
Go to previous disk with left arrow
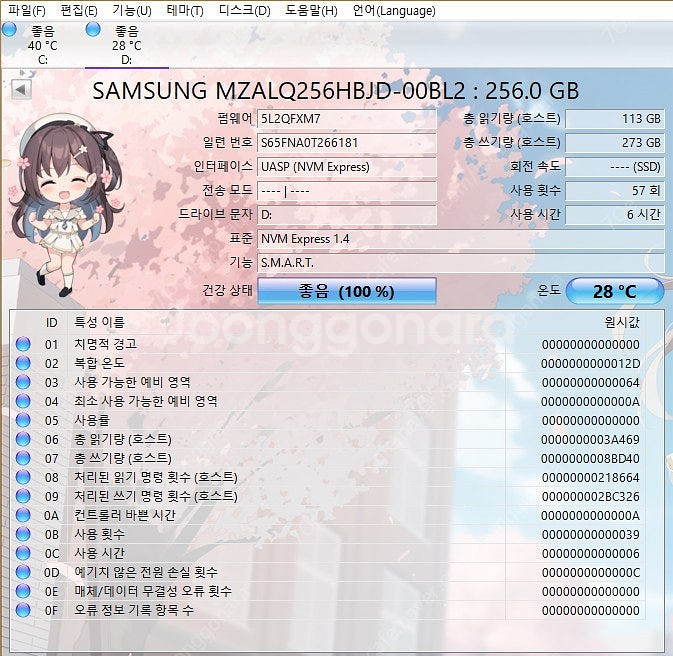coord(21,90)
